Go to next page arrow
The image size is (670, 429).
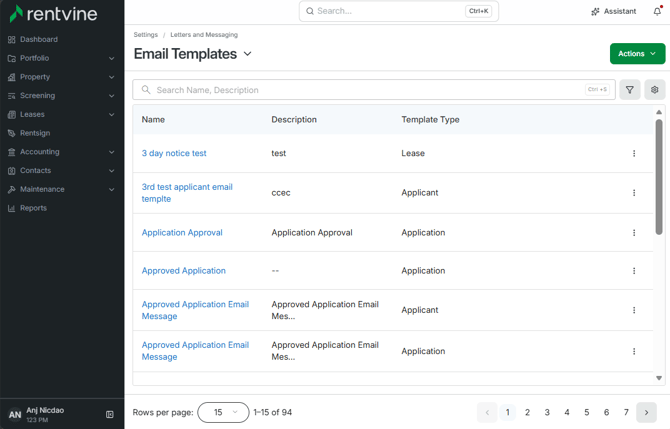[646, 412]
